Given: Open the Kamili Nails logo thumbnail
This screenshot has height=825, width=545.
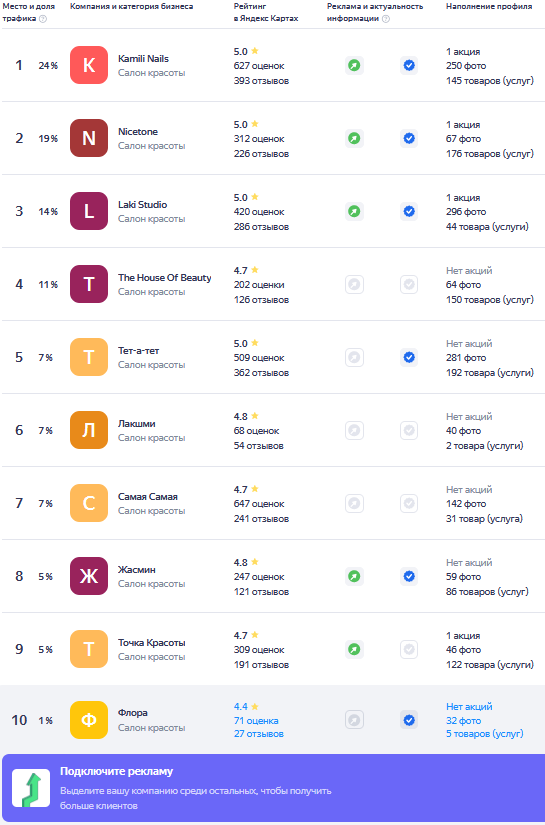Looking at the screenshot, I should coord(89,65).
